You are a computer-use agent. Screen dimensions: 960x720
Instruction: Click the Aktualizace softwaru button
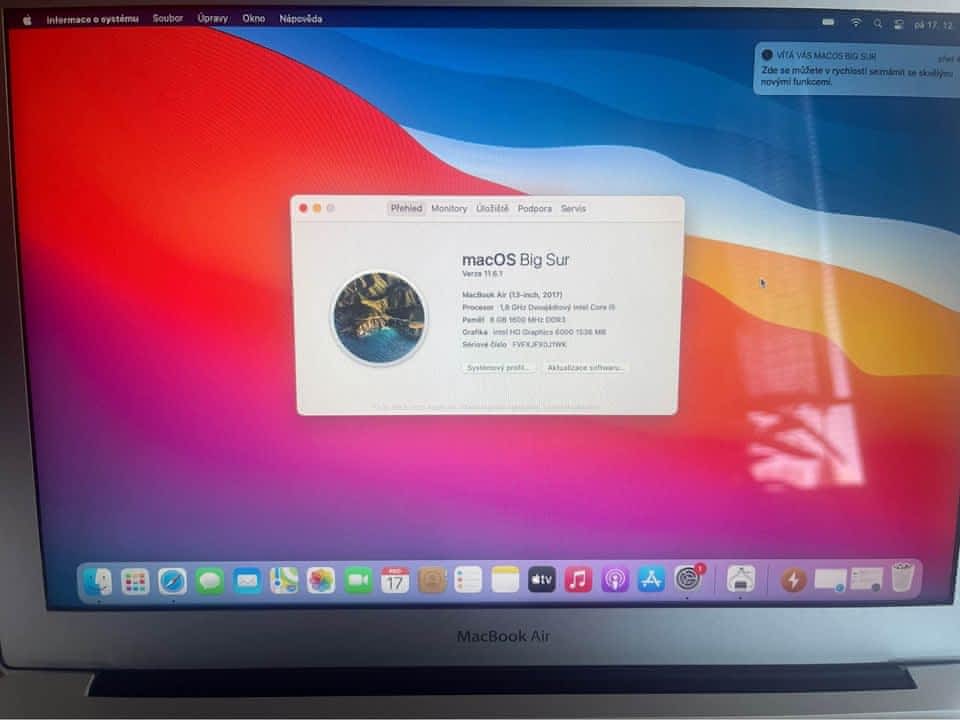(x=585, y=368)
